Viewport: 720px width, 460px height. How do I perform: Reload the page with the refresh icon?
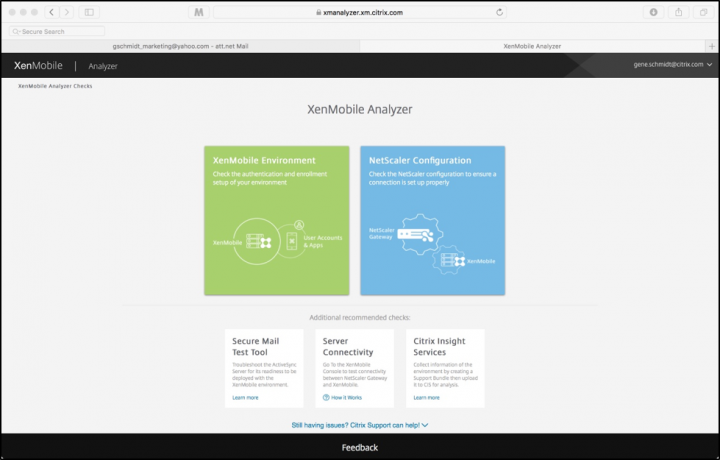tap(499, 12)
